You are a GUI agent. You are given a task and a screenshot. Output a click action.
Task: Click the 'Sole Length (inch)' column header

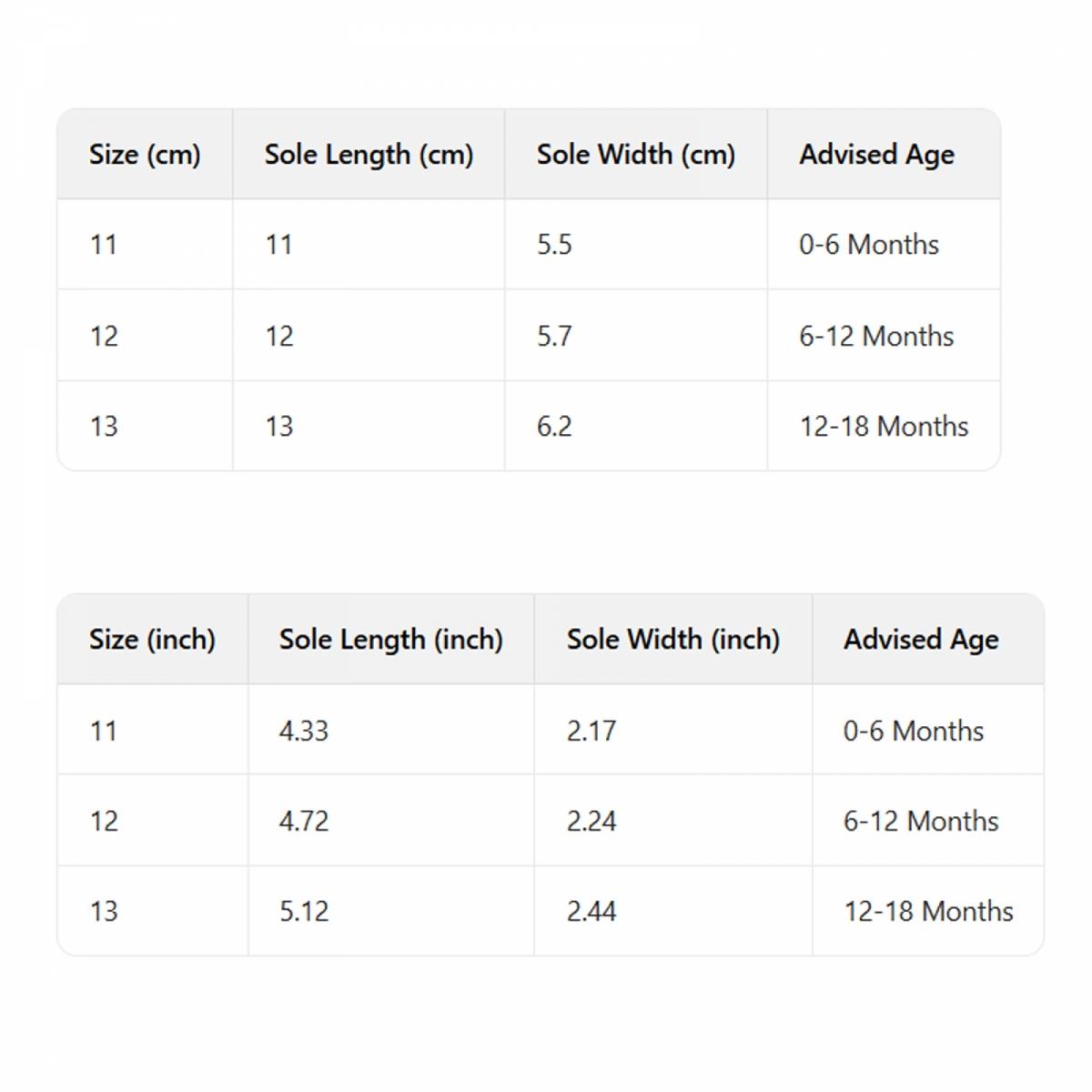pos(390,640)
